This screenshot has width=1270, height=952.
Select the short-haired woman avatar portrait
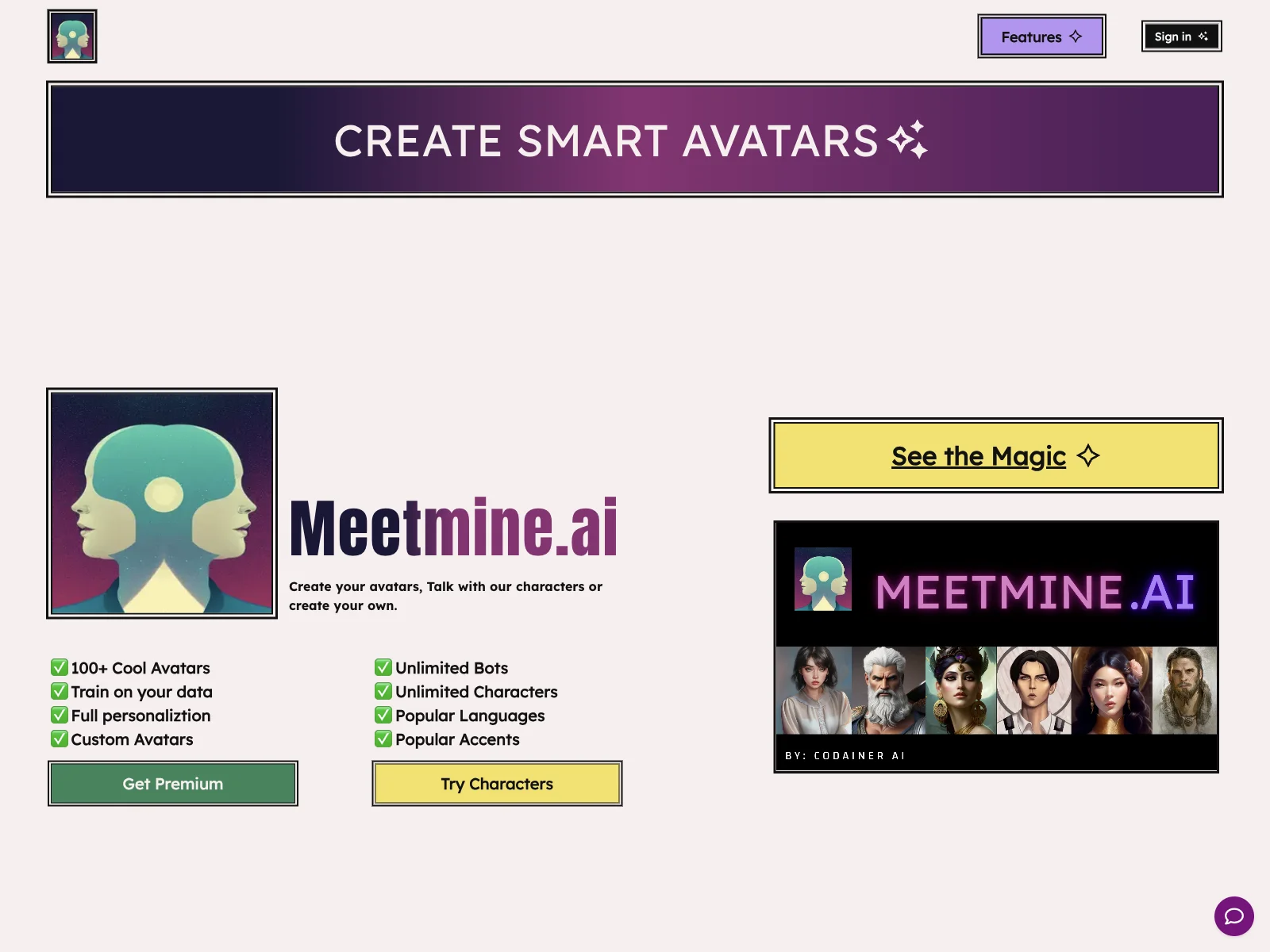814,690
